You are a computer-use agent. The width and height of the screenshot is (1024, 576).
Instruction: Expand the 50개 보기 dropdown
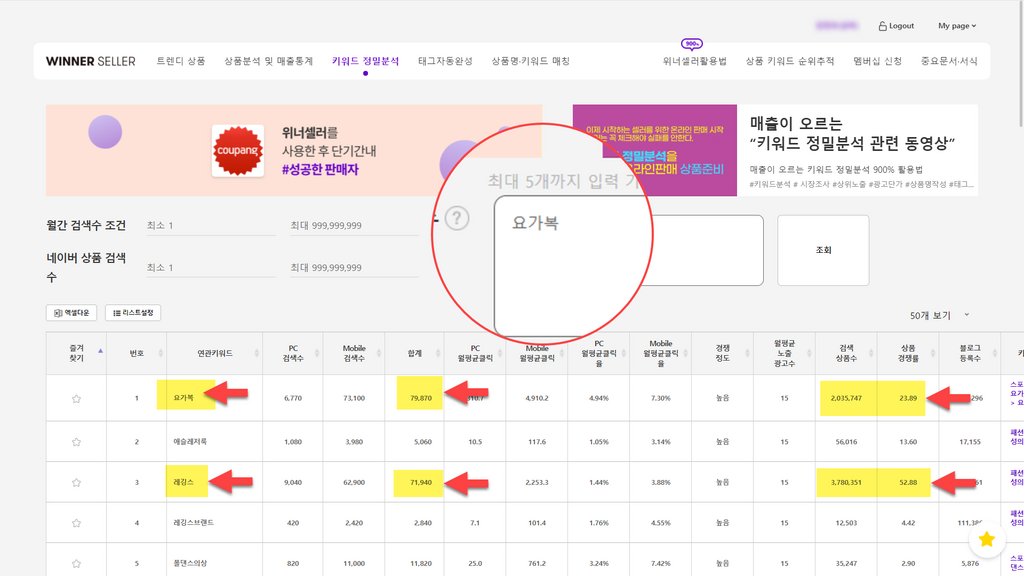(940, 315)
